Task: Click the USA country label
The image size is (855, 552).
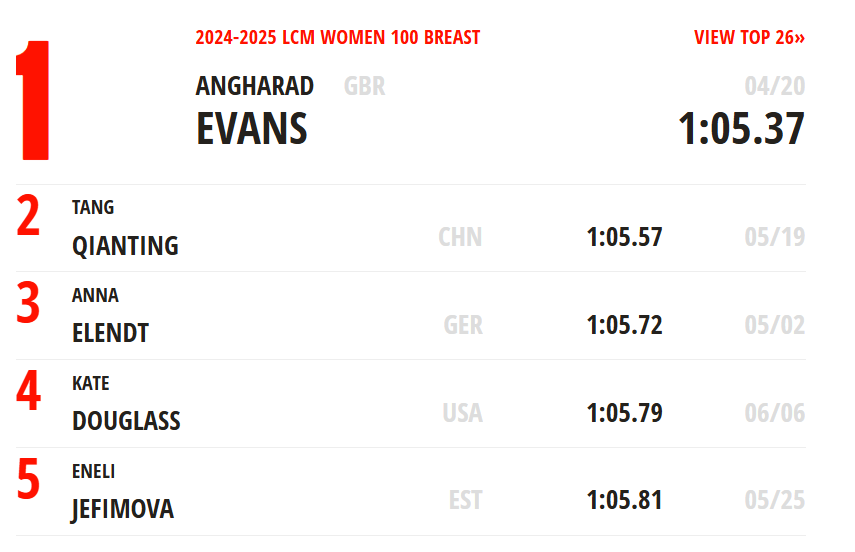Action: pos(462,413)
